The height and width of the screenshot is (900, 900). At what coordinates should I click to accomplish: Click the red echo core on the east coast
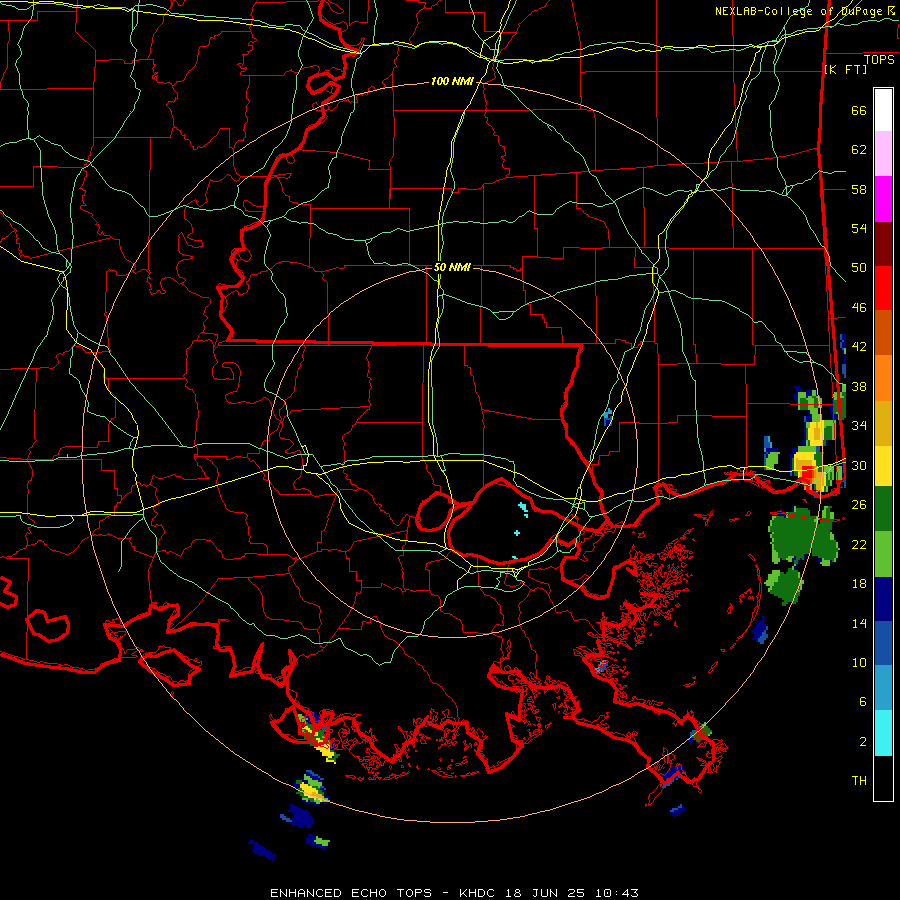809,474
